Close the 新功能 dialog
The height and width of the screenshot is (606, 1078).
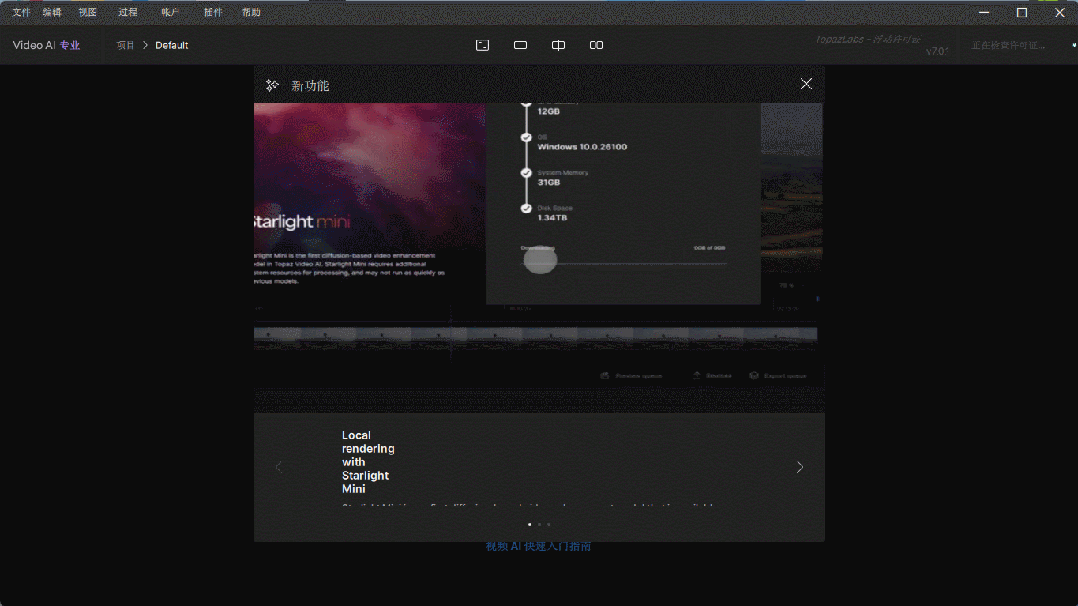(806, 84)
